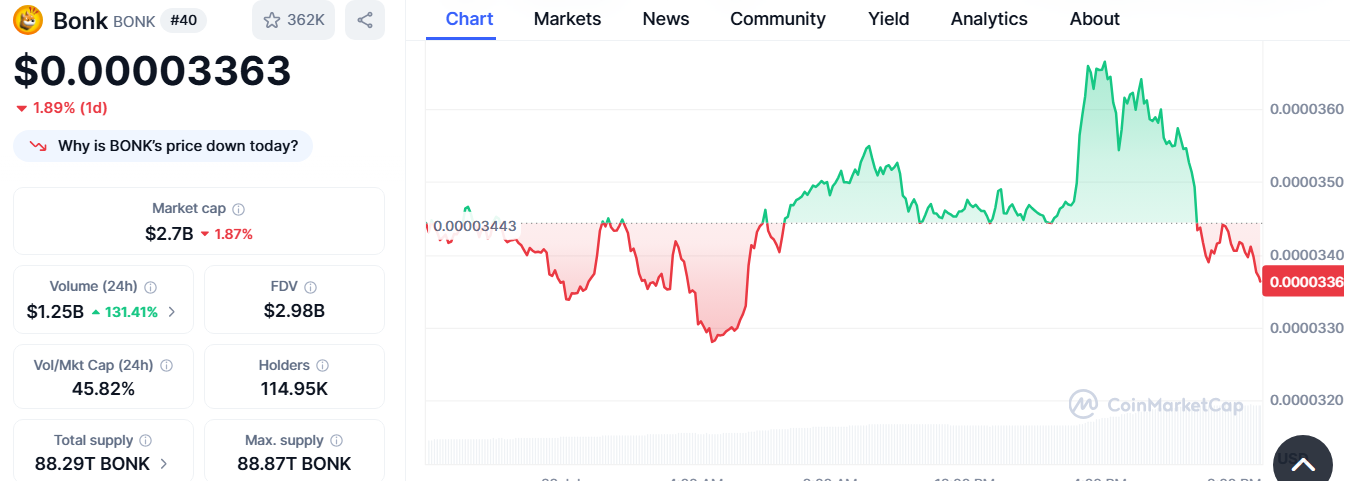Switch to the Chart tab
The width and height of the screenshot is (1350, 481).
coord(469,19)
